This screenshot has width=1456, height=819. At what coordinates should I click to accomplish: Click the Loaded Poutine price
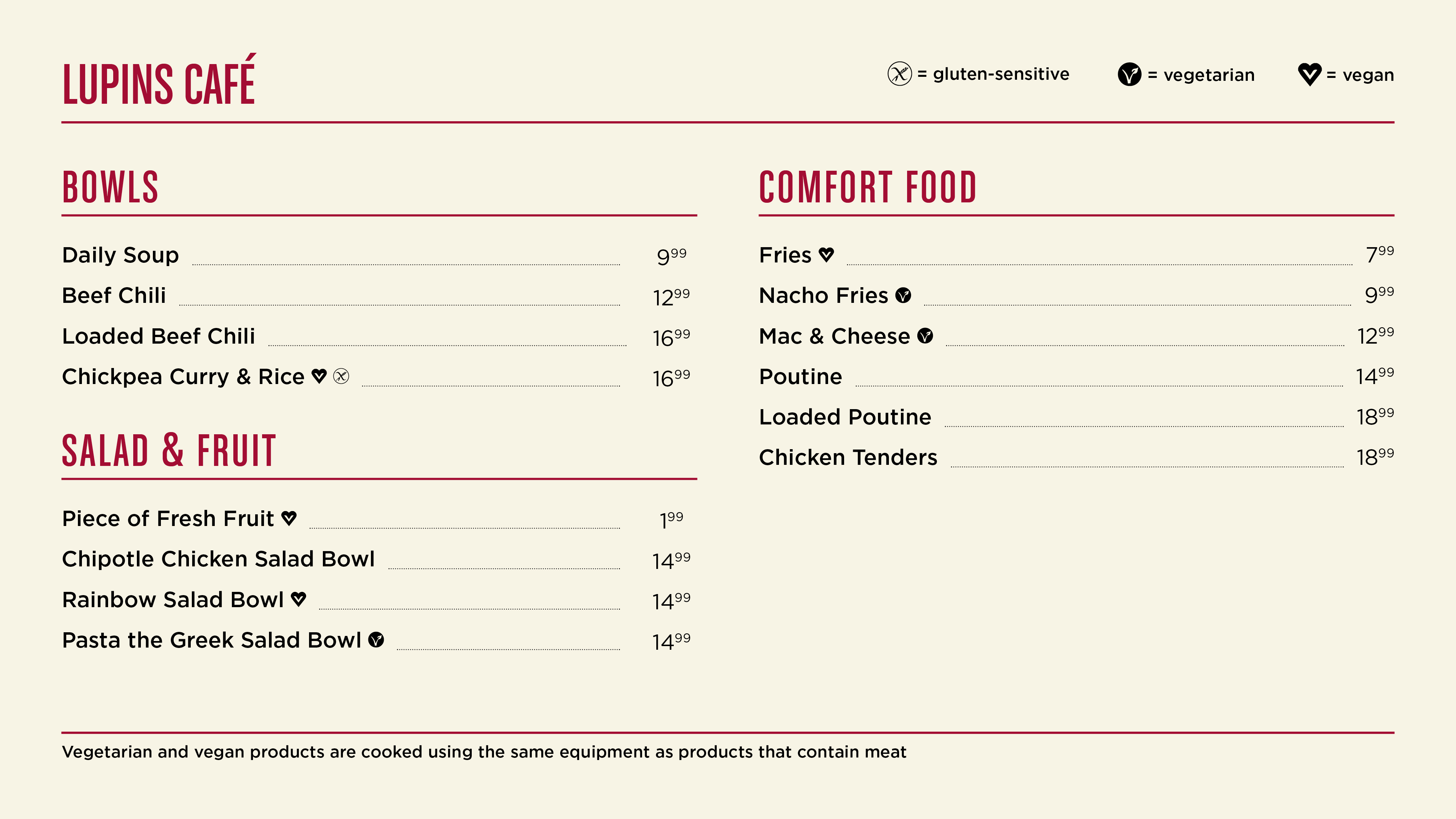coord(1374,416)
